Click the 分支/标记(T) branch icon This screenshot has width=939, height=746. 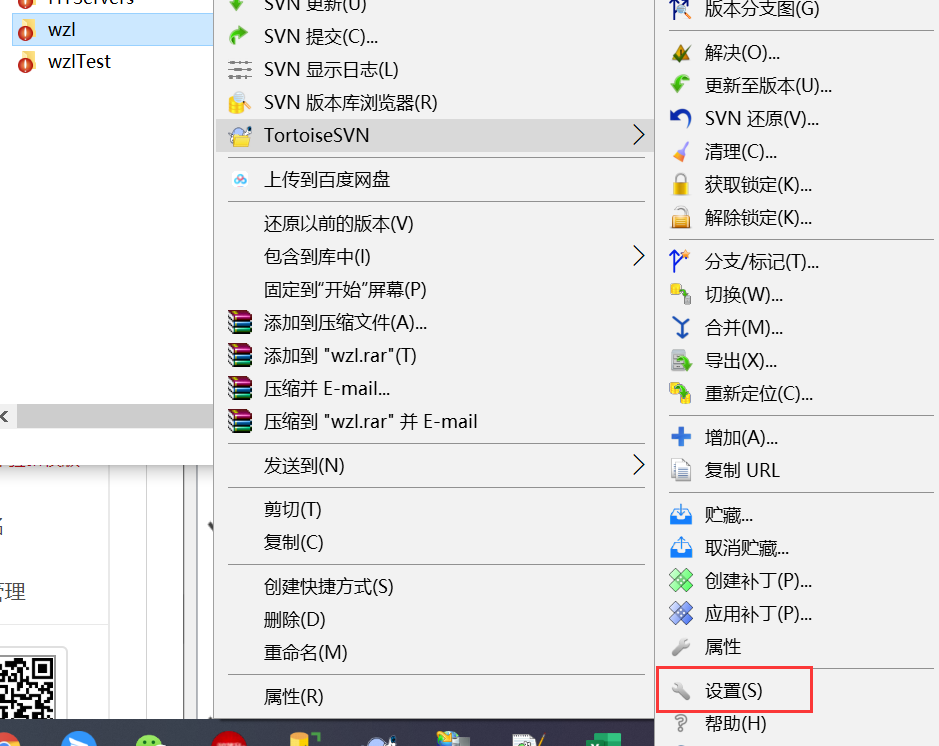pyautogui.click(x=680, y=261)
